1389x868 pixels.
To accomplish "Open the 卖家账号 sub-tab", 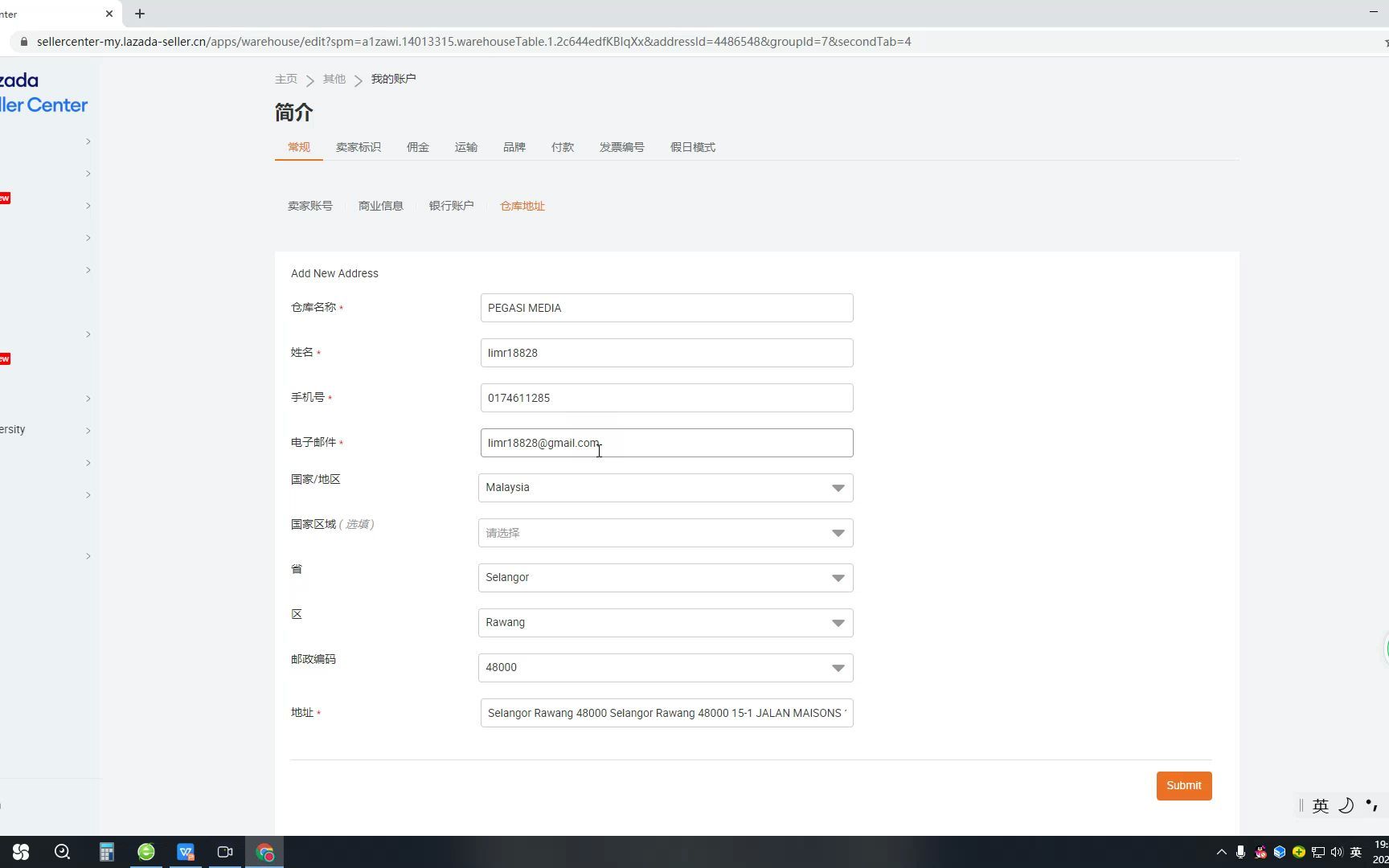I will pos(310,207).
